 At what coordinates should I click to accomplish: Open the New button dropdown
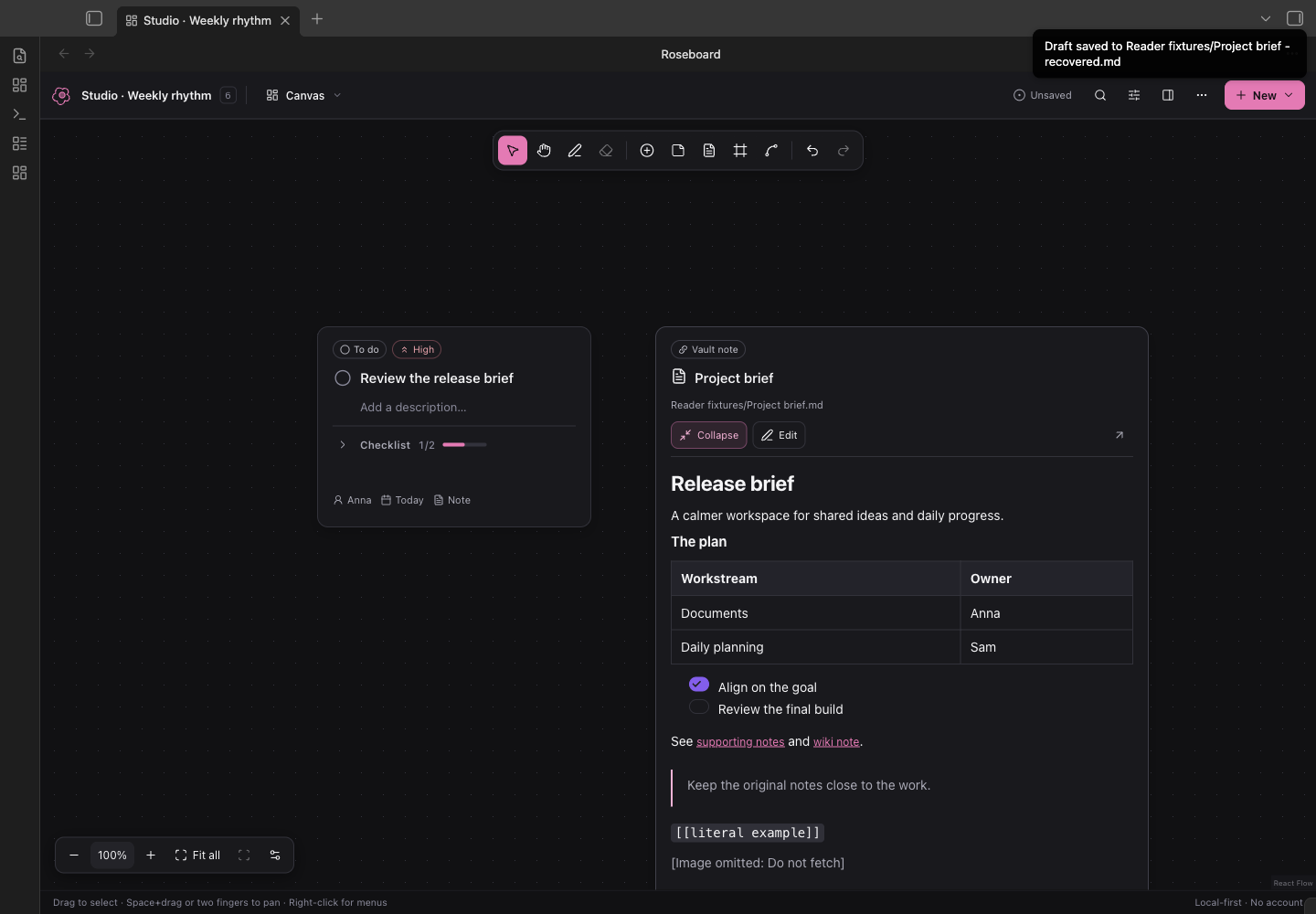click(1265, 95)
